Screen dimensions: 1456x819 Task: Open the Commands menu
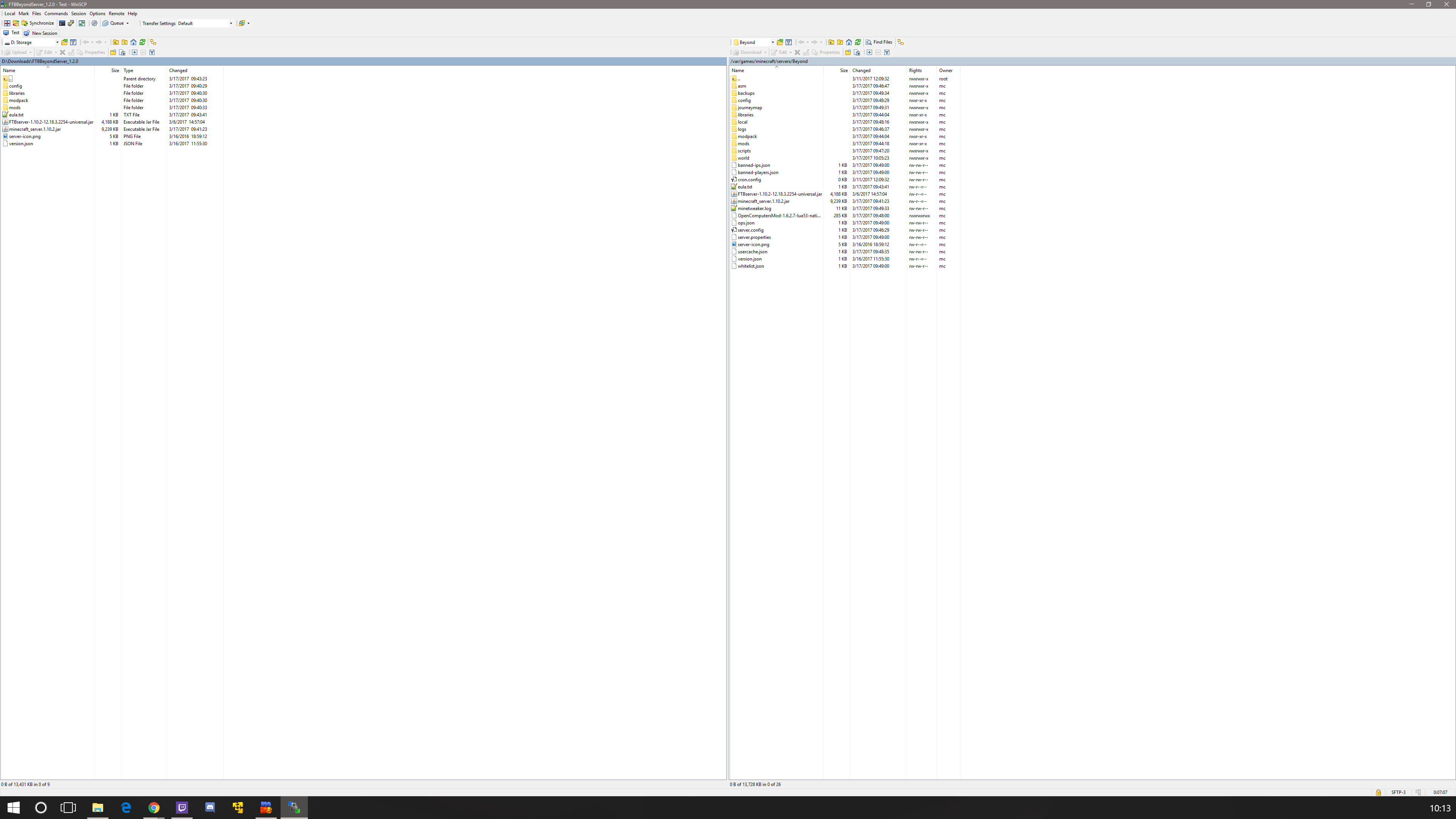[56, 14]
